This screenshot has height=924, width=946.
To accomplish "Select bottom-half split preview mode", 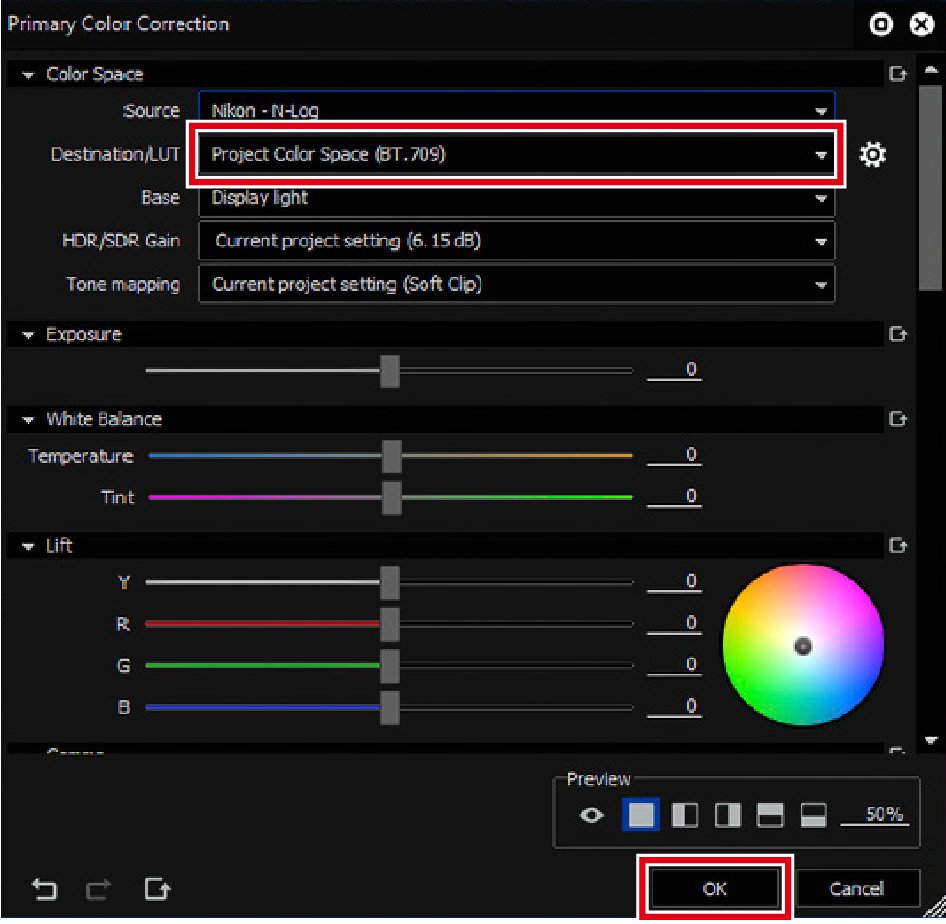I will pyautogui.click(x=813, y=815).
